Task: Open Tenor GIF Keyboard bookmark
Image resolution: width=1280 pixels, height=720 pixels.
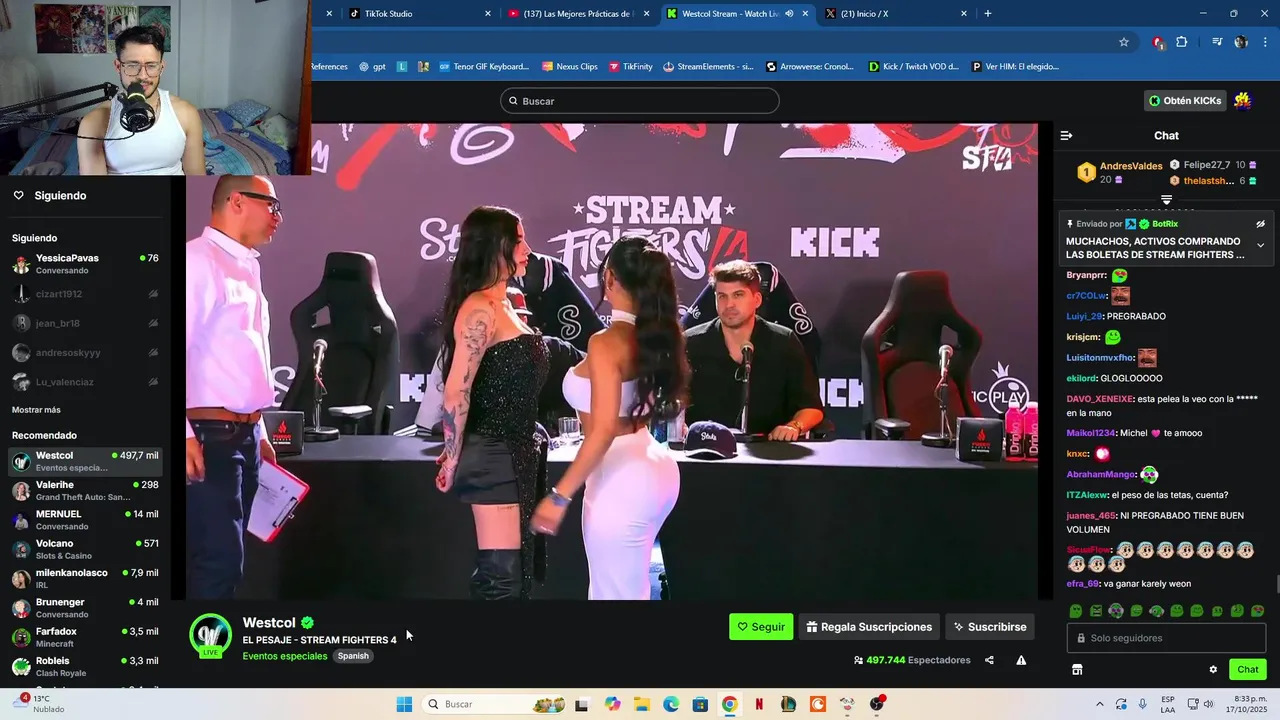Action: click(484, 67)
